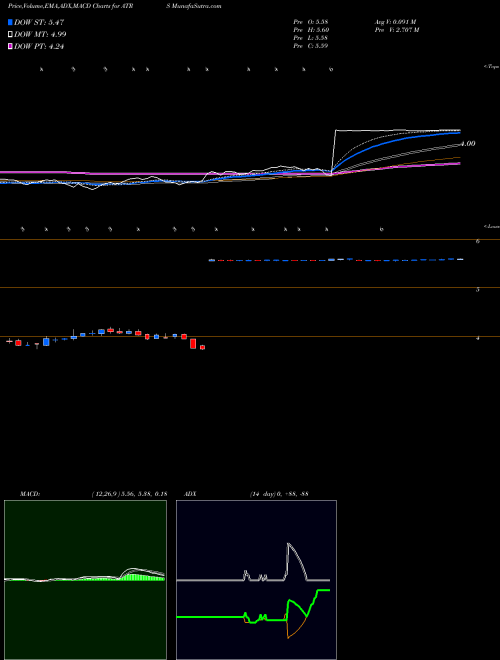This screenshot has width=500, height=660.
Task: Select the 'DOW MT: 4.99' legend text
Action: point(40,35)
